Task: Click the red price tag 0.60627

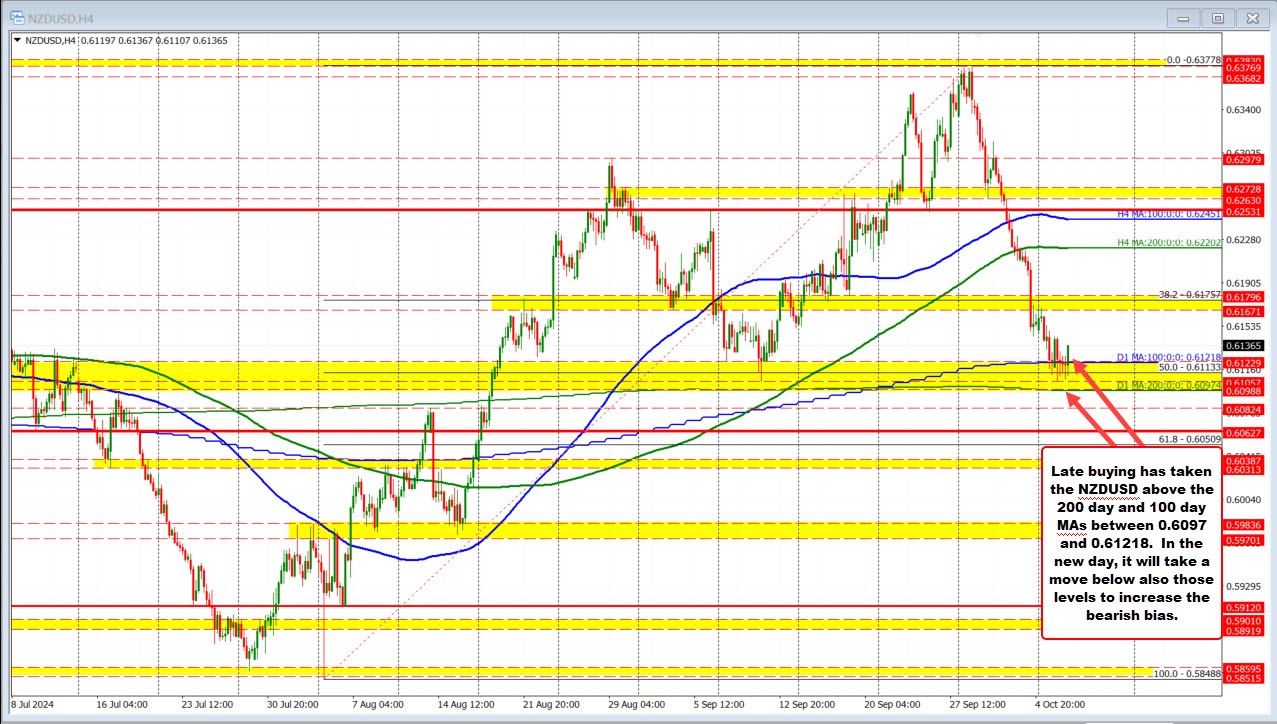Action: [x=1242, y=432]
